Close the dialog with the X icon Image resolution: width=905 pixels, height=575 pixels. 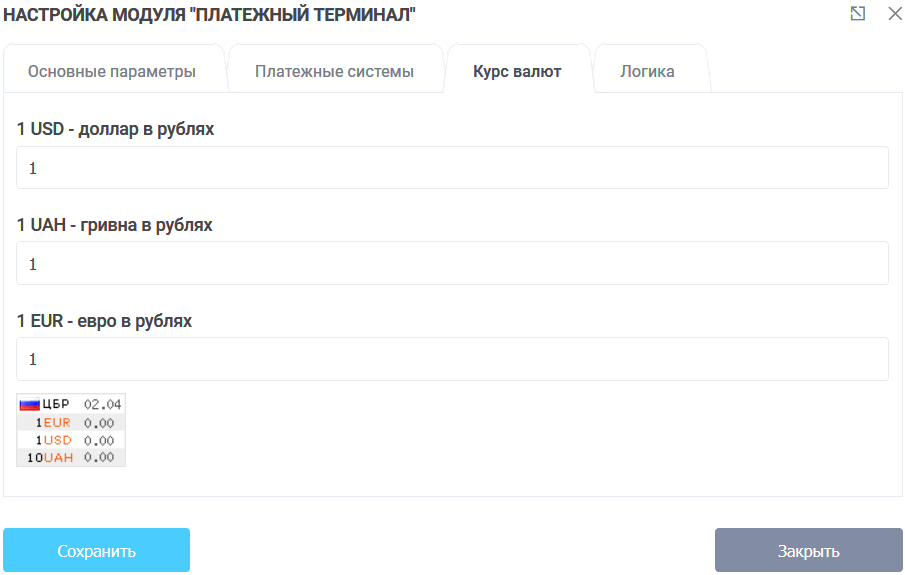(x=894, y=14)
